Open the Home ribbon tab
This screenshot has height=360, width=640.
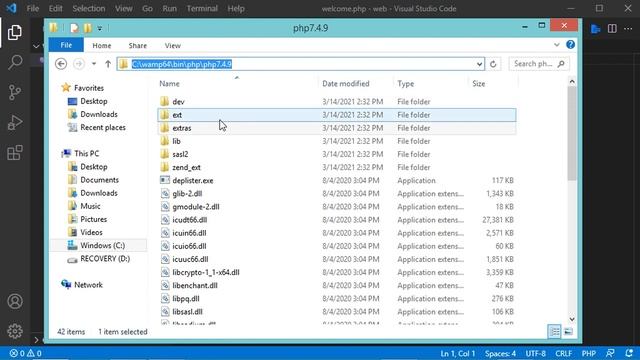pyautogui.click(x=102, y=46)
